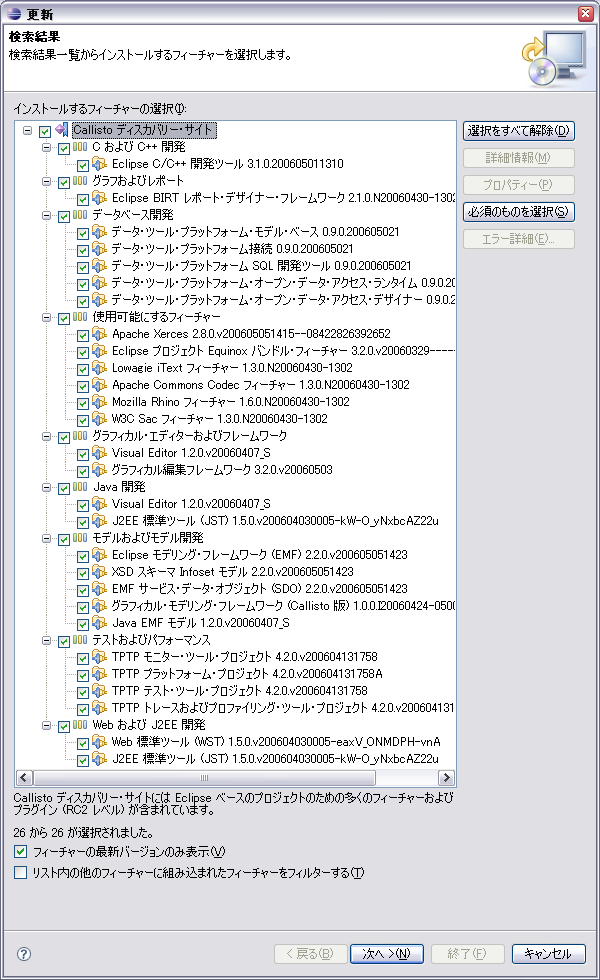600x980 pixels.
Task: Uncheck the Callisto ディスカバリー・サイト root checkbox
Action: 45,131
